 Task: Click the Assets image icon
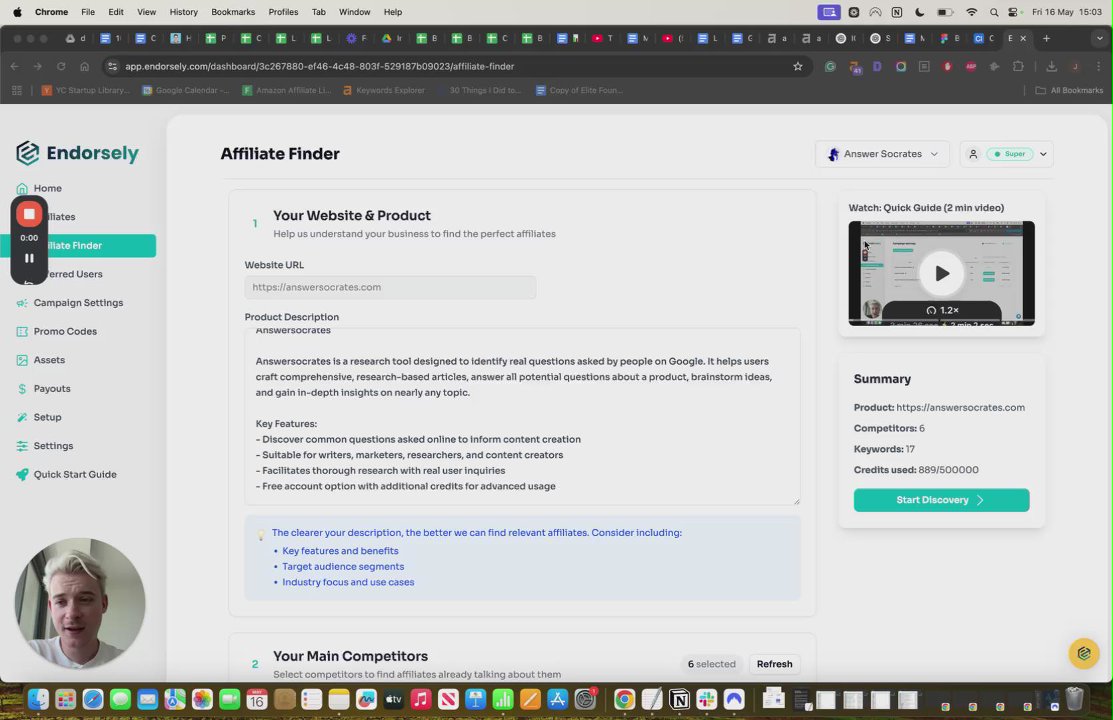coord(22,360)
